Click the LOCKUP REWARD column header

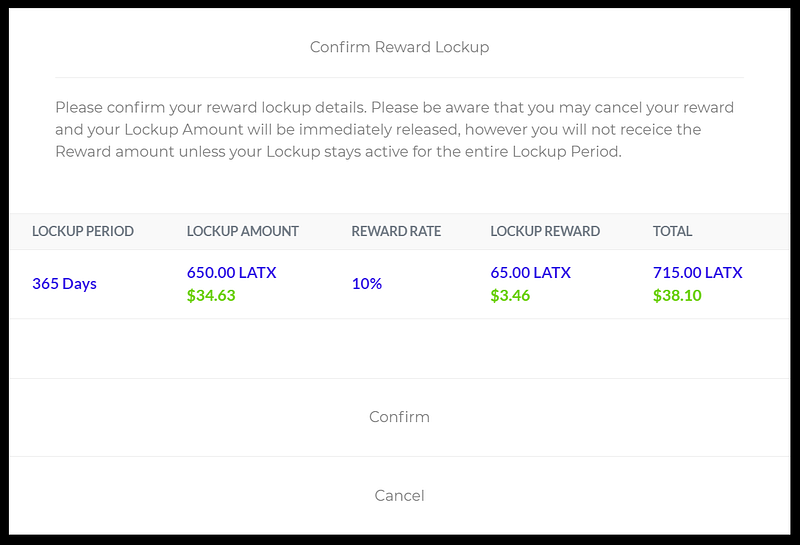click(545, 231)
